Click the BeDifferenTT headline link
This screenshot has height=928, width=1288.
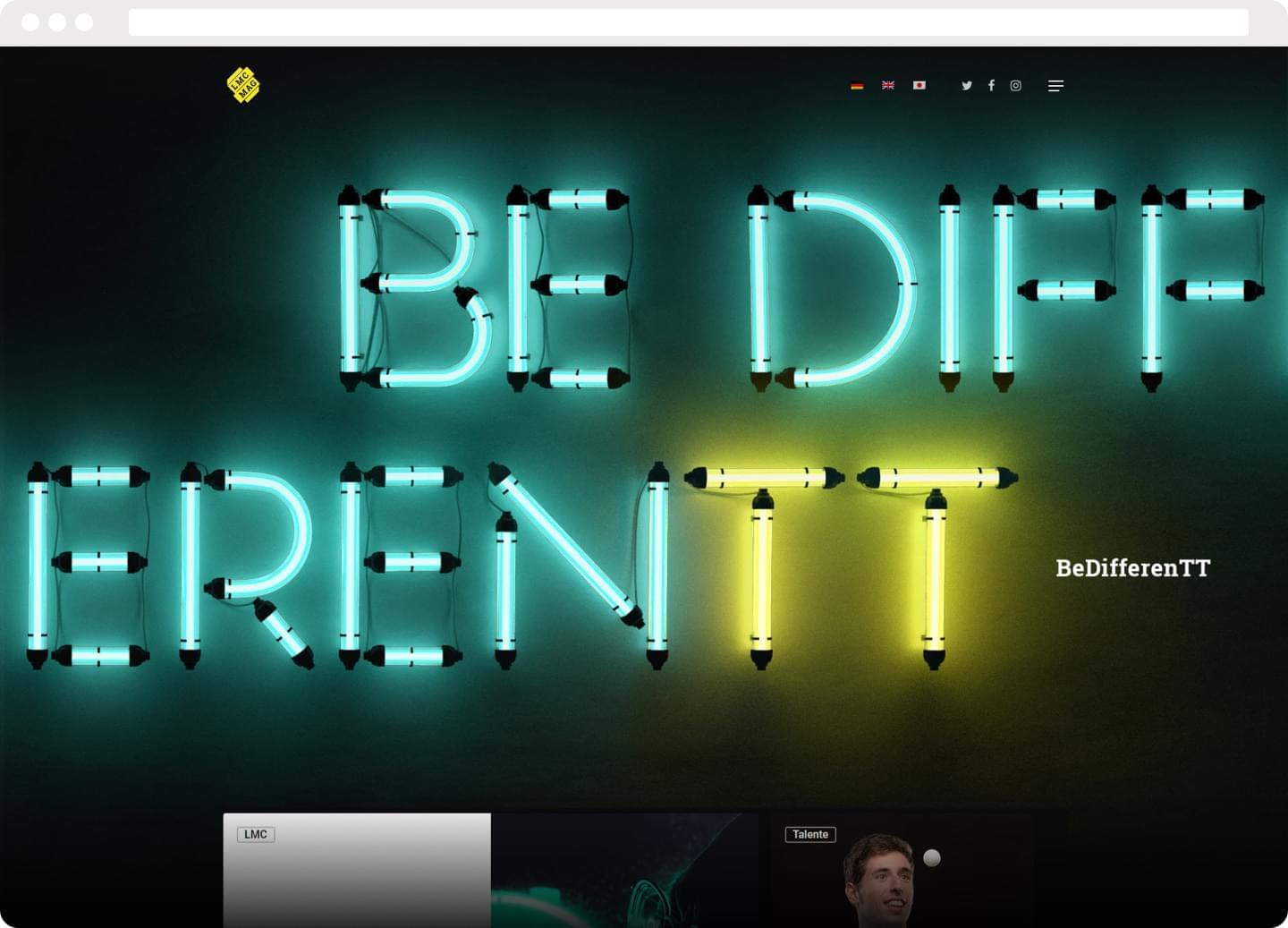1132,567
